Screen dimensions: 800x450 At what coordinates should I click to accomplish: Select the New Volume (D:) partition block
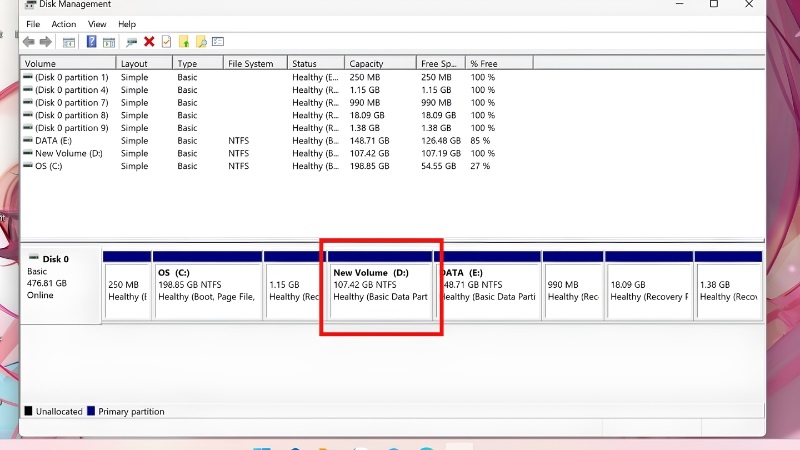click(380, 286)
